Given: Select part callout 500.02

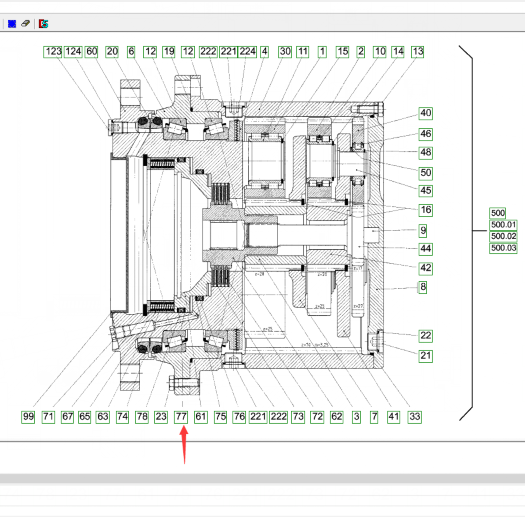Looking at the screenshot, I should (x=503, y=236).
